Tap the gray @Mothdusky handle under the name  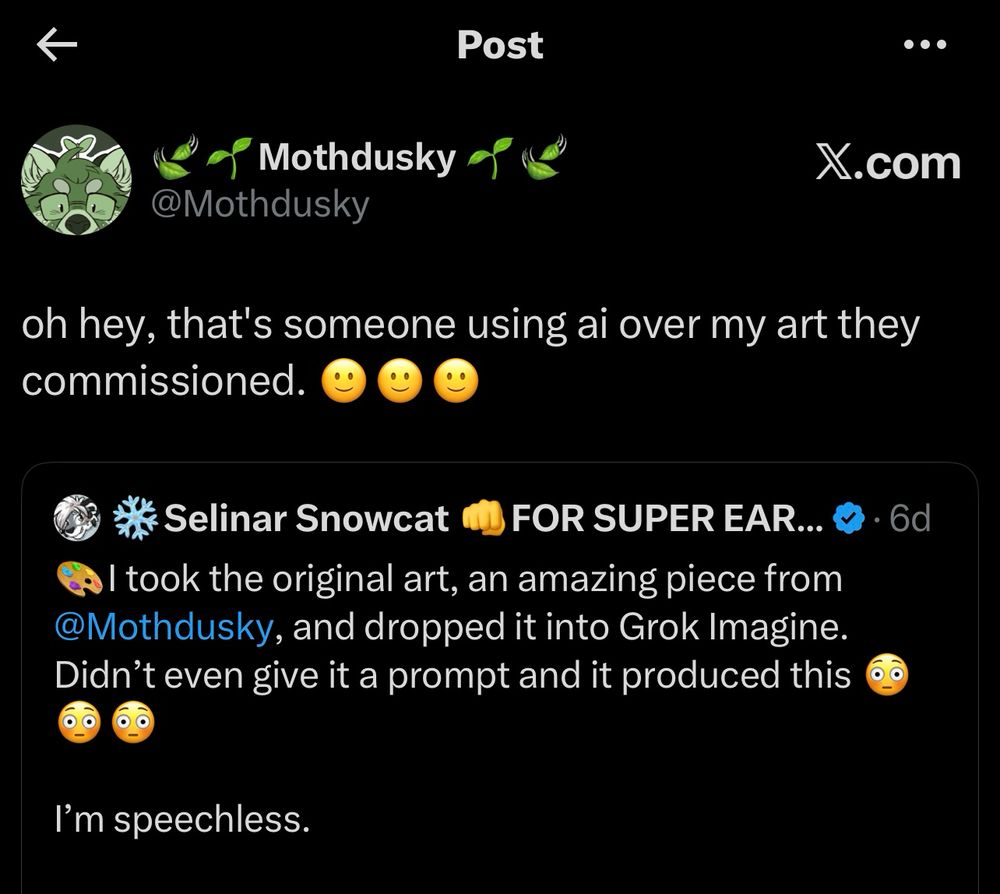[259, 204]
